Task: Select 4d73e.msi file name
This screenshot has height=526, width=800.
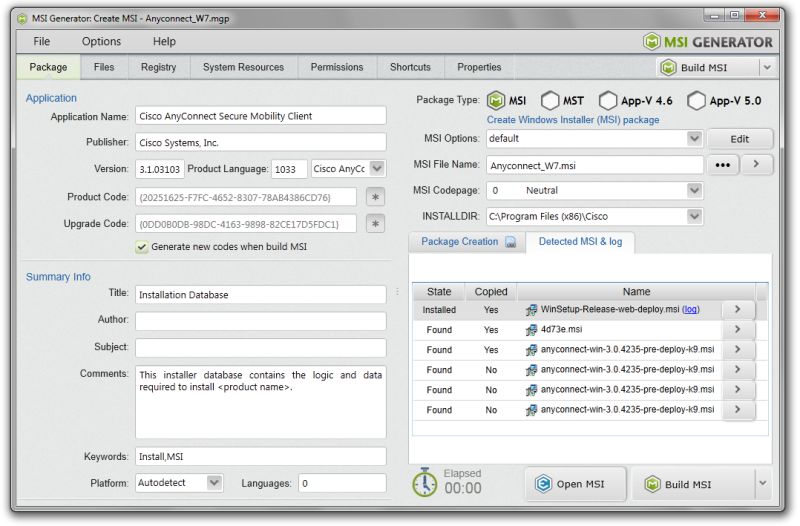Action: [x=561, y=329]
